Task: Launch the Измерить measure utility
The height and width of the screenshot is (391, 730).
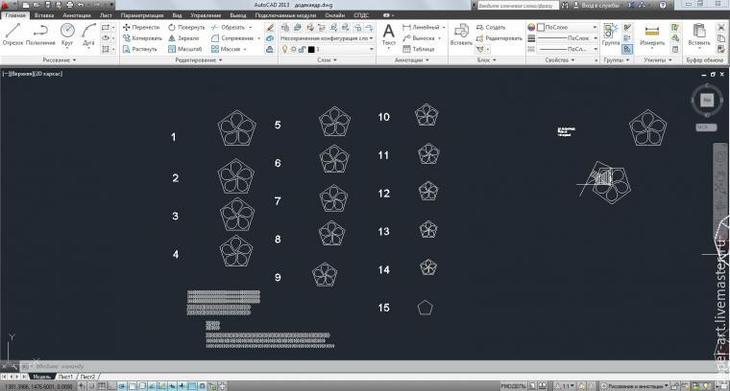Action: coord(652,36)
